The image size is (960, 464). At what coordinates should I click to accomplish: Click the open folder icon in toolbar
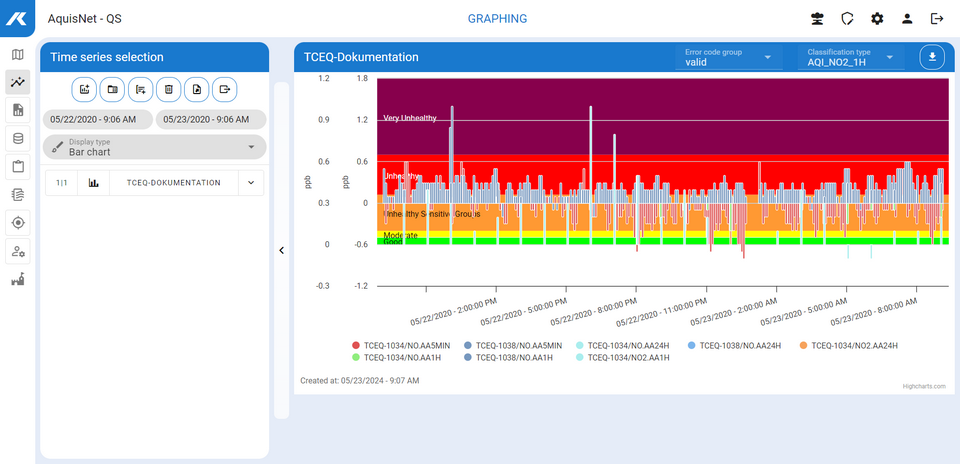tap(113, 90)
